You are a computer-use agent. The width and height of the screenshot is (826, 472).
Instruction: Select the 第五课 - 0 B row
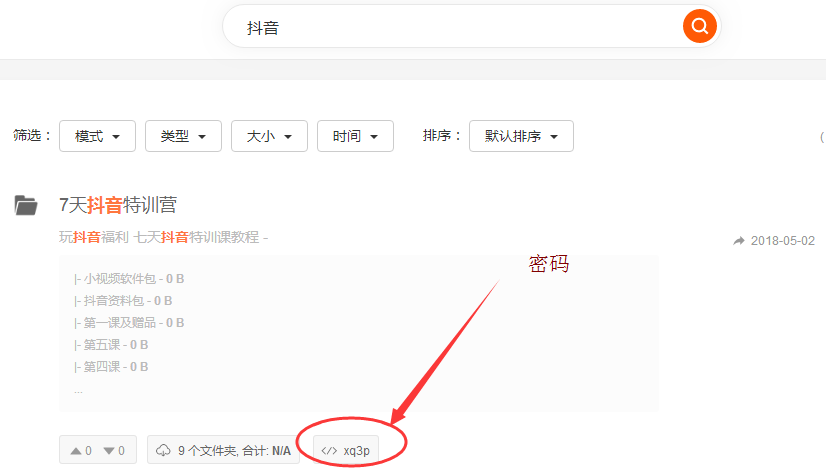point(111,345)
